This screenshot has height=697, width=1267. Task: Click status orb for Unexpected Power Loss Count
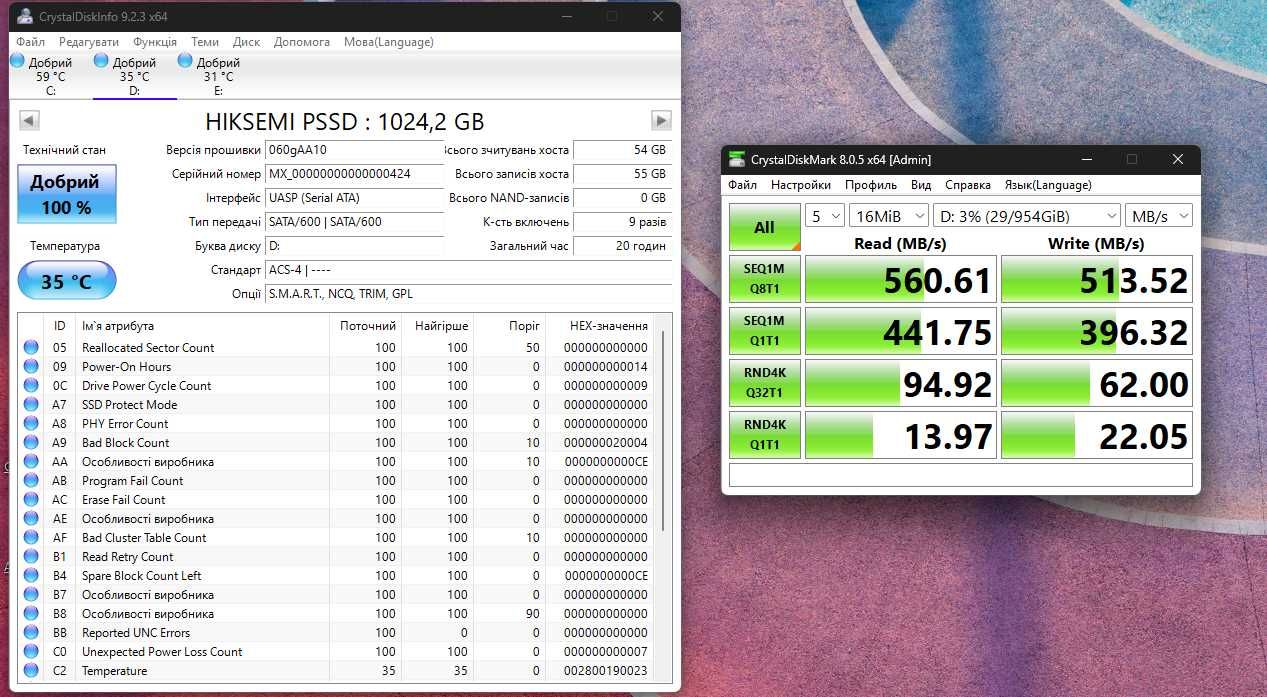pos(31,652)
